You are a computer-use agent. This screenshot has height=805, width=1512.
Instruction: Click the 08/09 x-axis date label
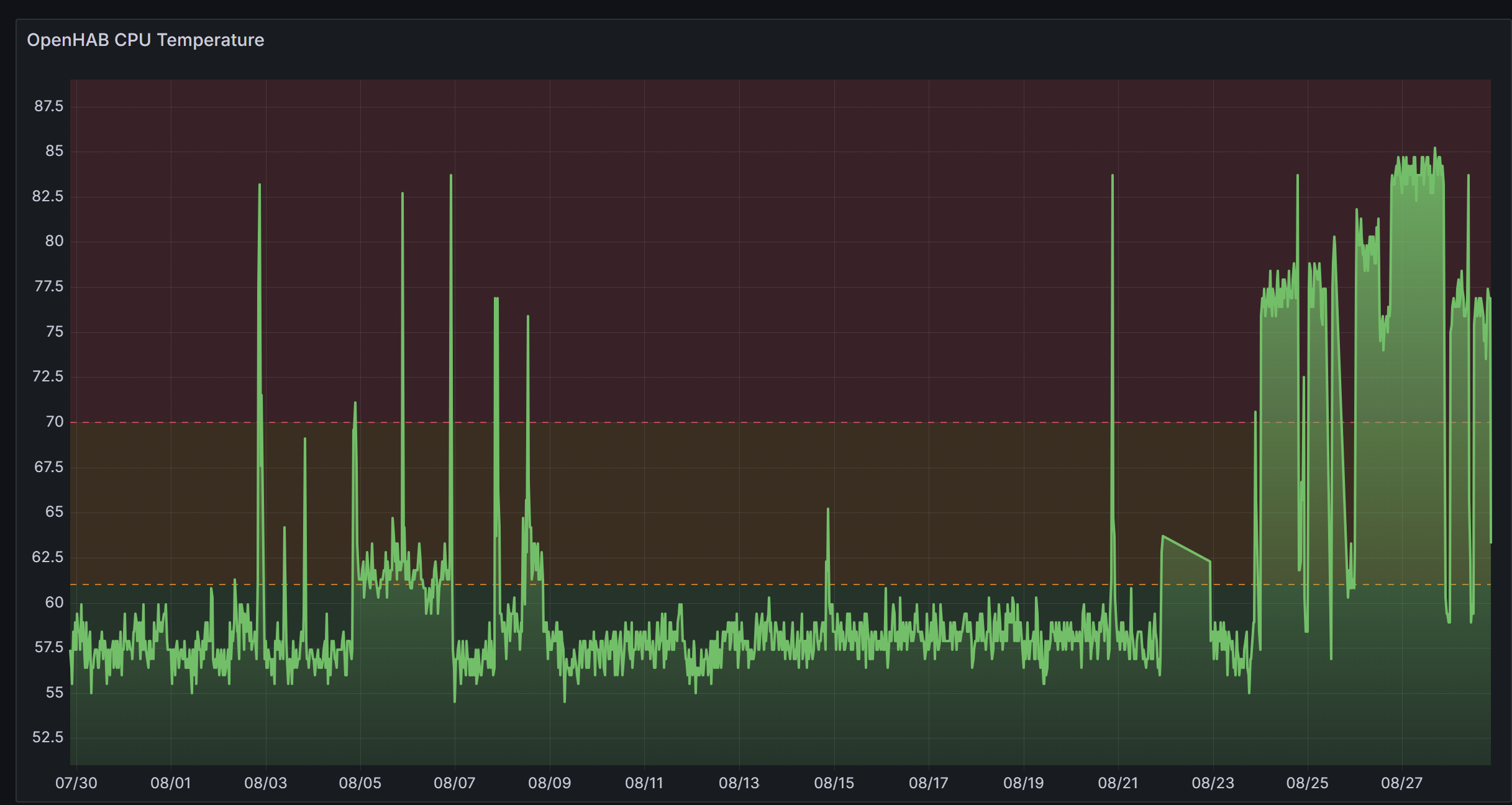coord(549,783)
